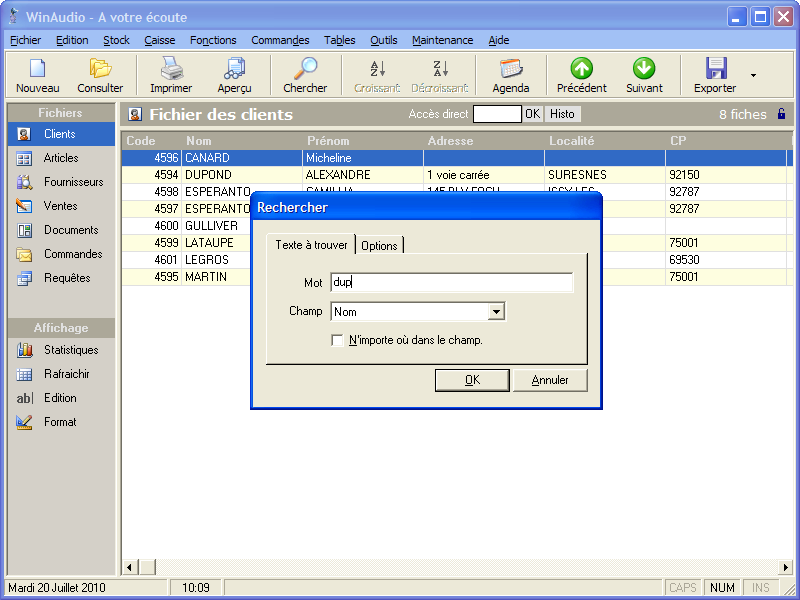Open Statistiques in the Affichage panel

pyautogui.click(x=70, y=350)
